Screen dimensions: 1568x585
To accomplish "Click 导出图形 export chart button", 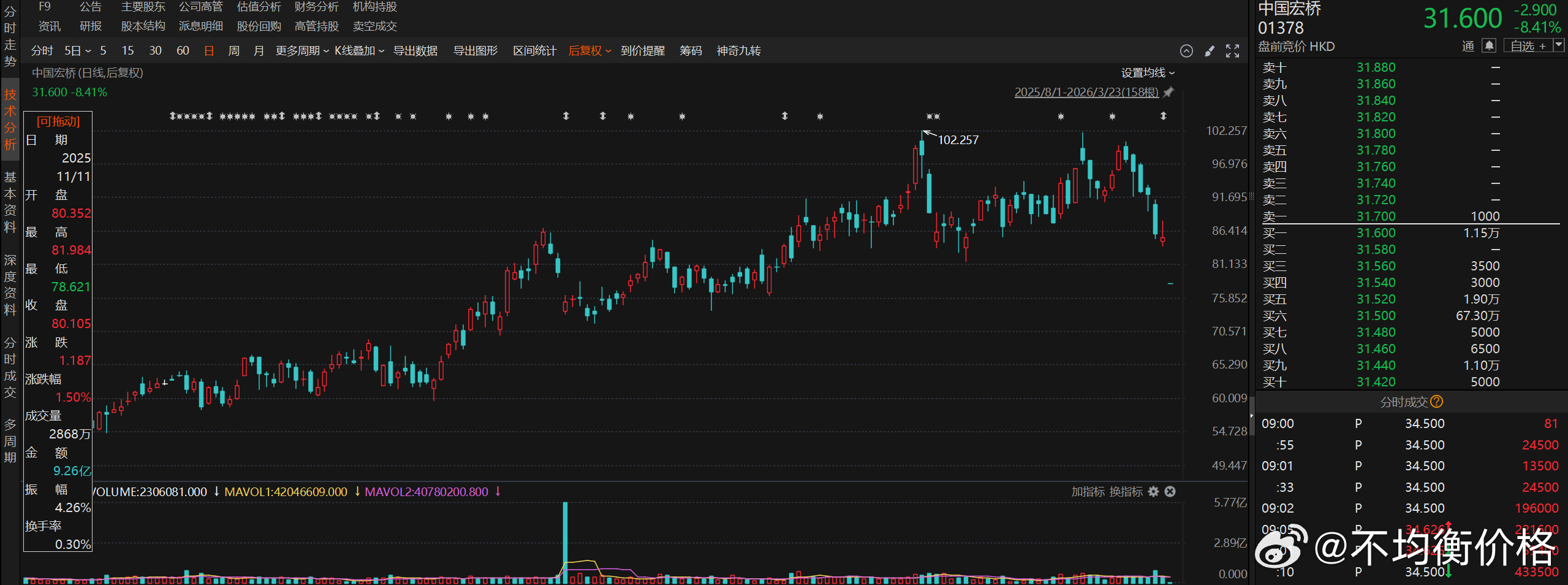I will [x=475, y=51].
